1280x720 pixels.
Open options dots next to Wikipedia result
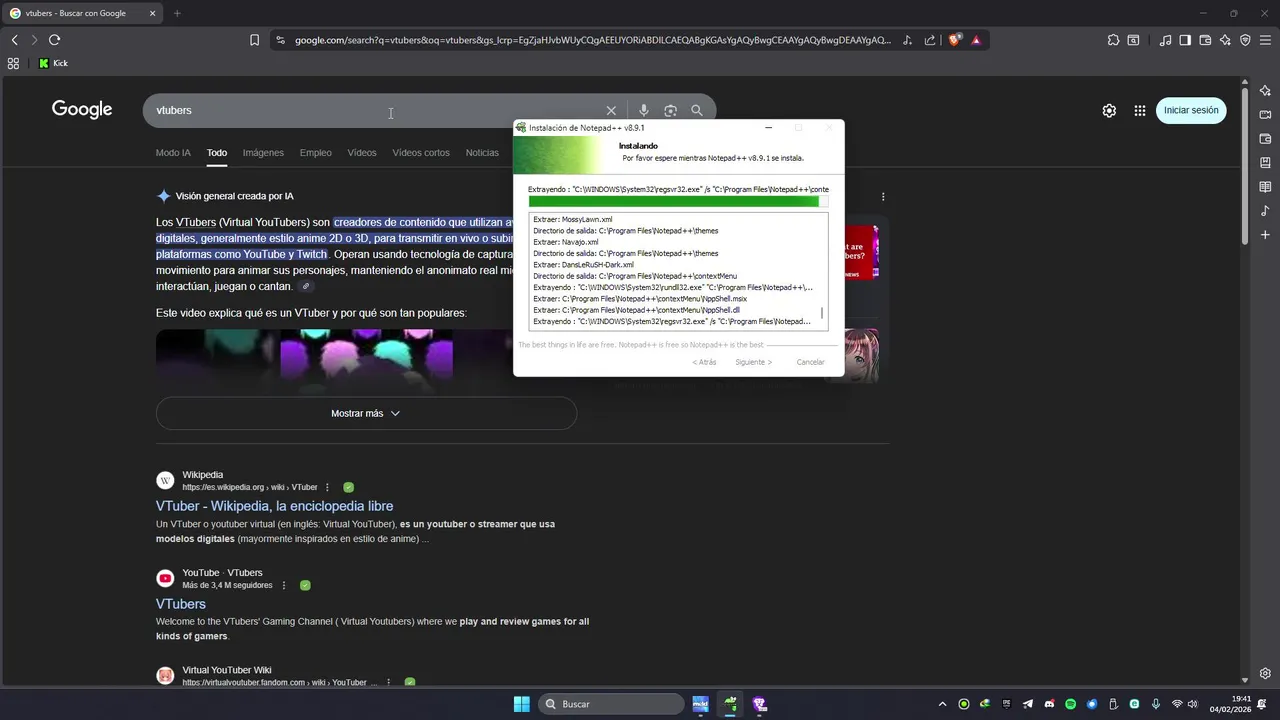click(327, 487)
